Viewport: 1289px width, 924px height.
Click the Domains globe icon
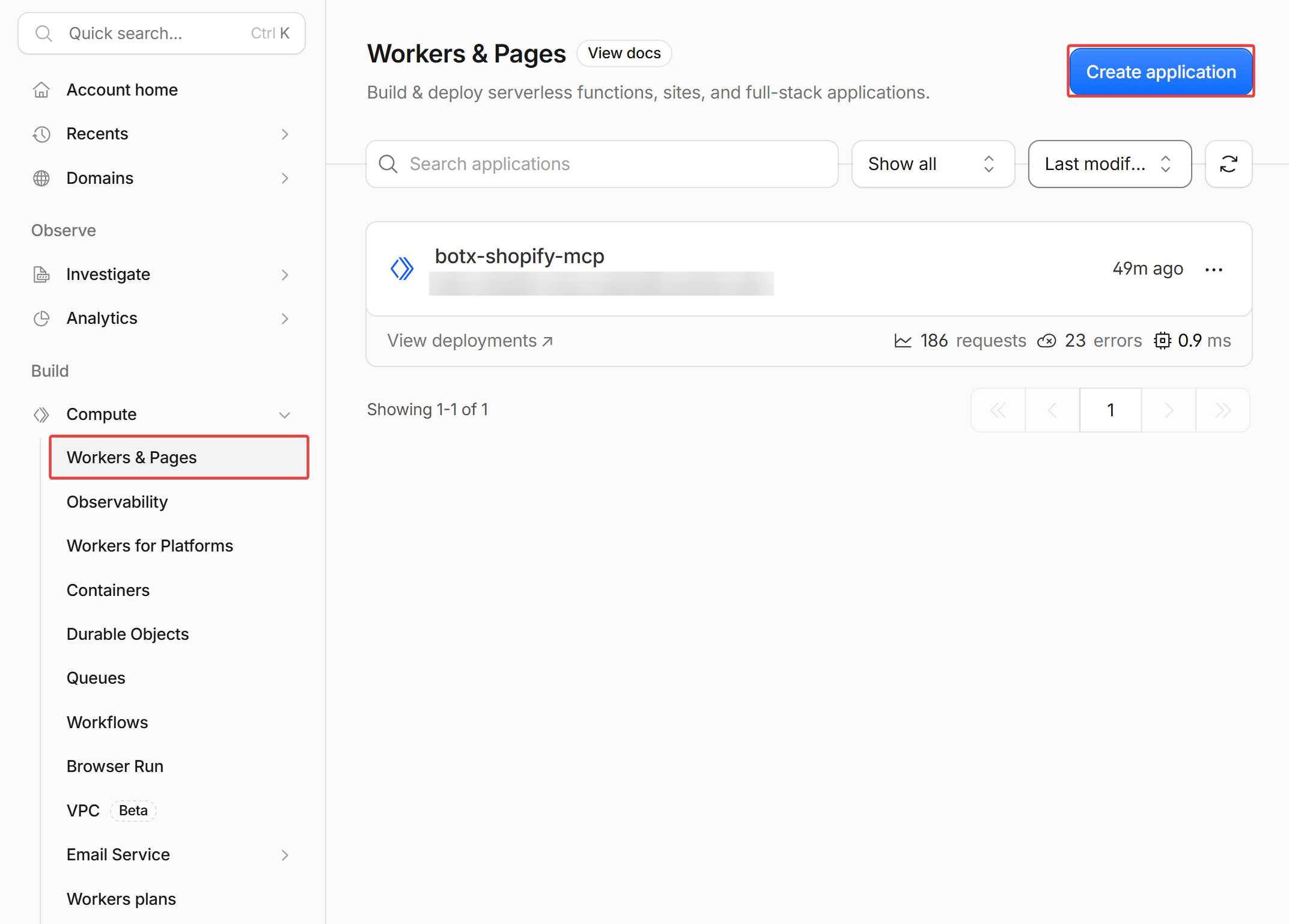pyautogui.click(x=41, y=178)
